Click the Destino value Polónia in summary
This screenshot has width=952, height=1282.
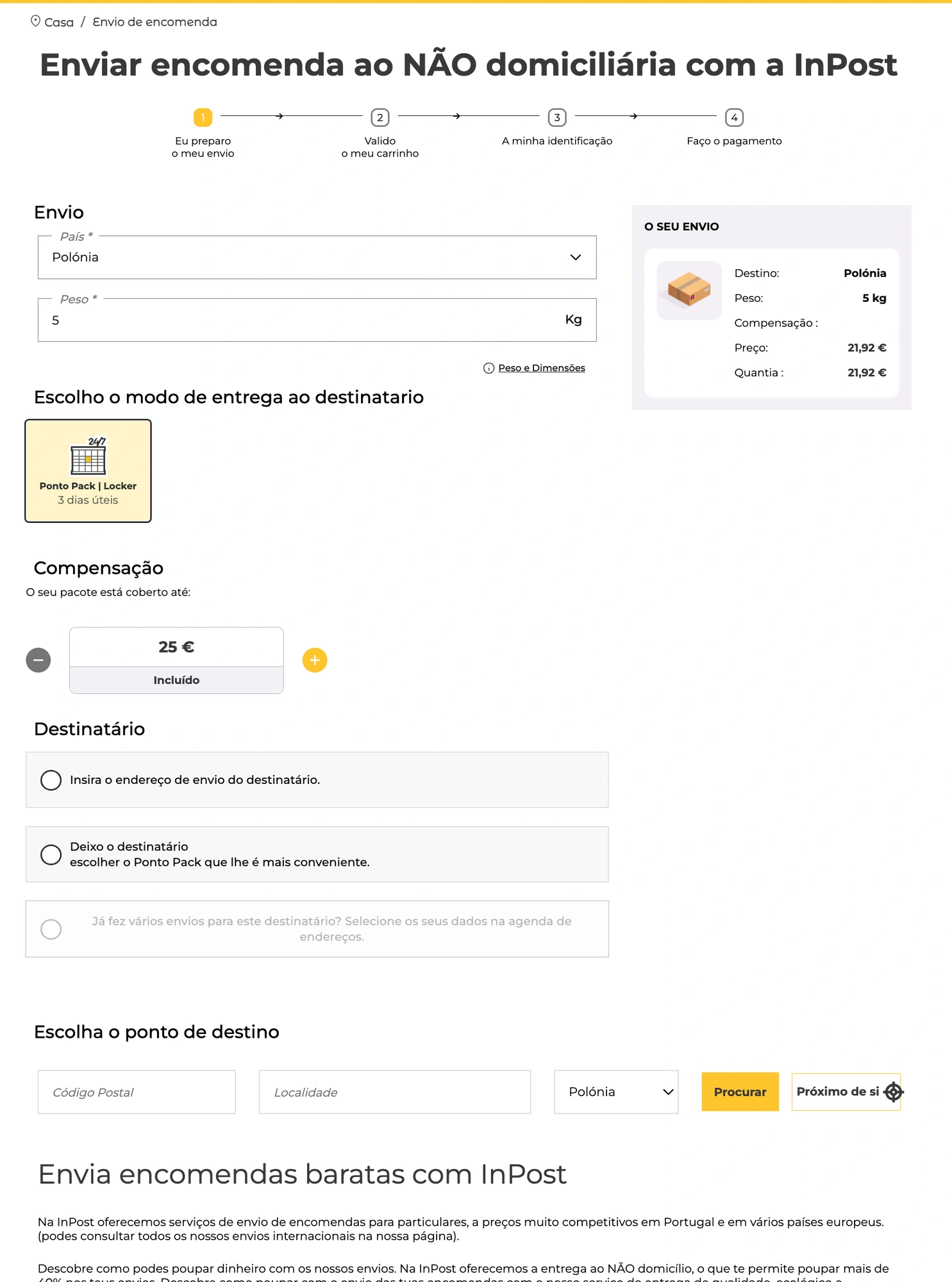(865, 273)
